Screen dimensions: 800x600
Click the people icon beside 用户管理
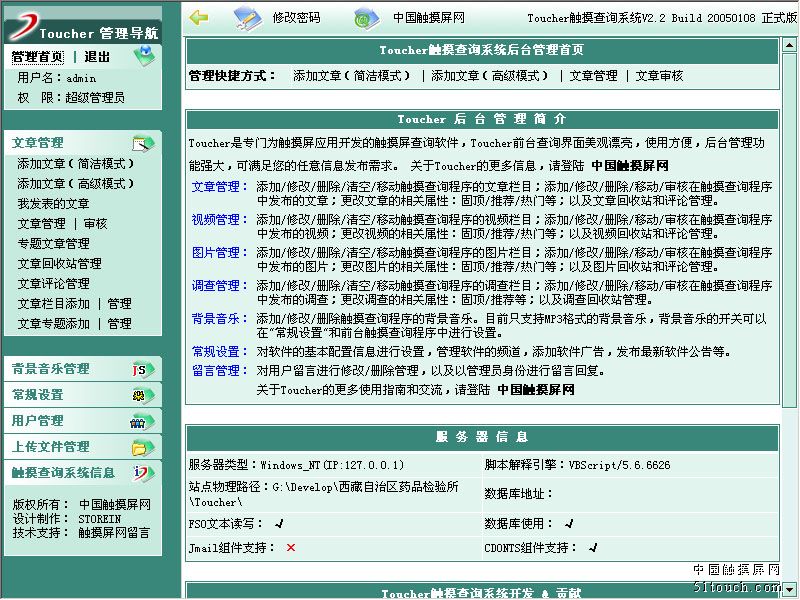pyautogui.click(x=143, y=421)
